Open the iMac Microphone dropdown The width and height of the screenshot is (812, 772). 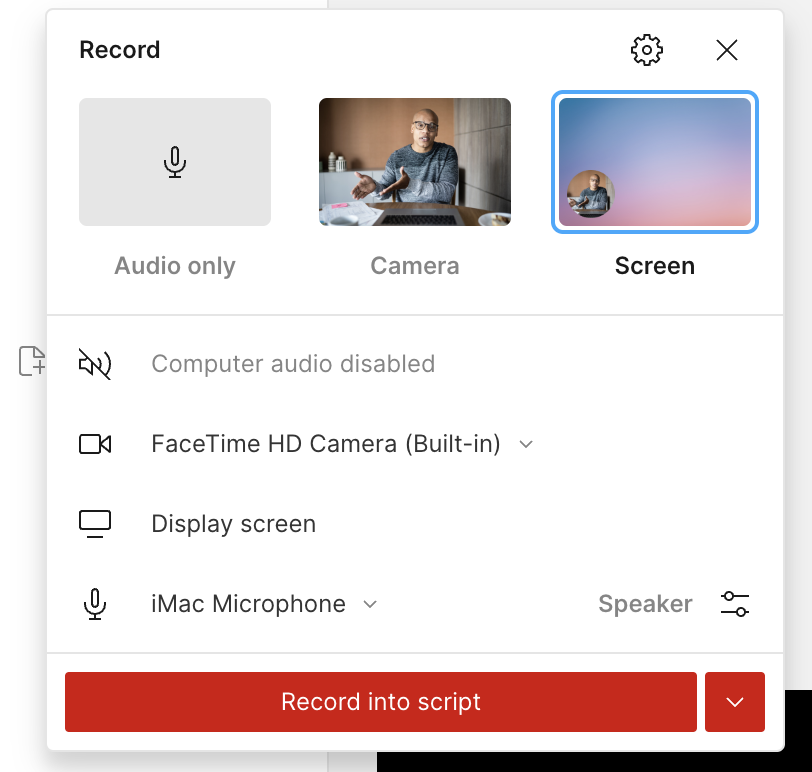(x=369, y=604)
